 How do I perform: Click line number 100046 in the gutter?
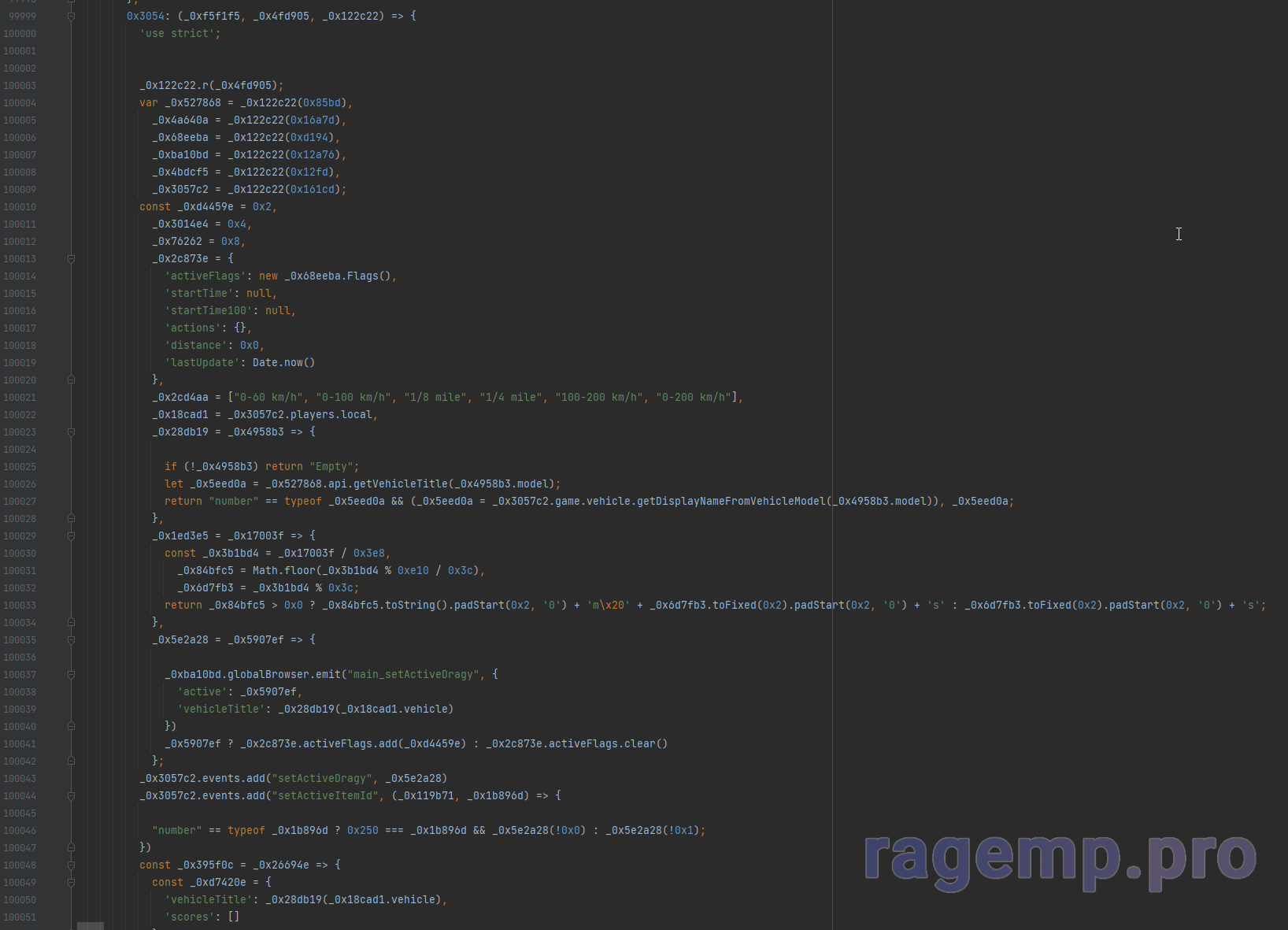(20, 830)
